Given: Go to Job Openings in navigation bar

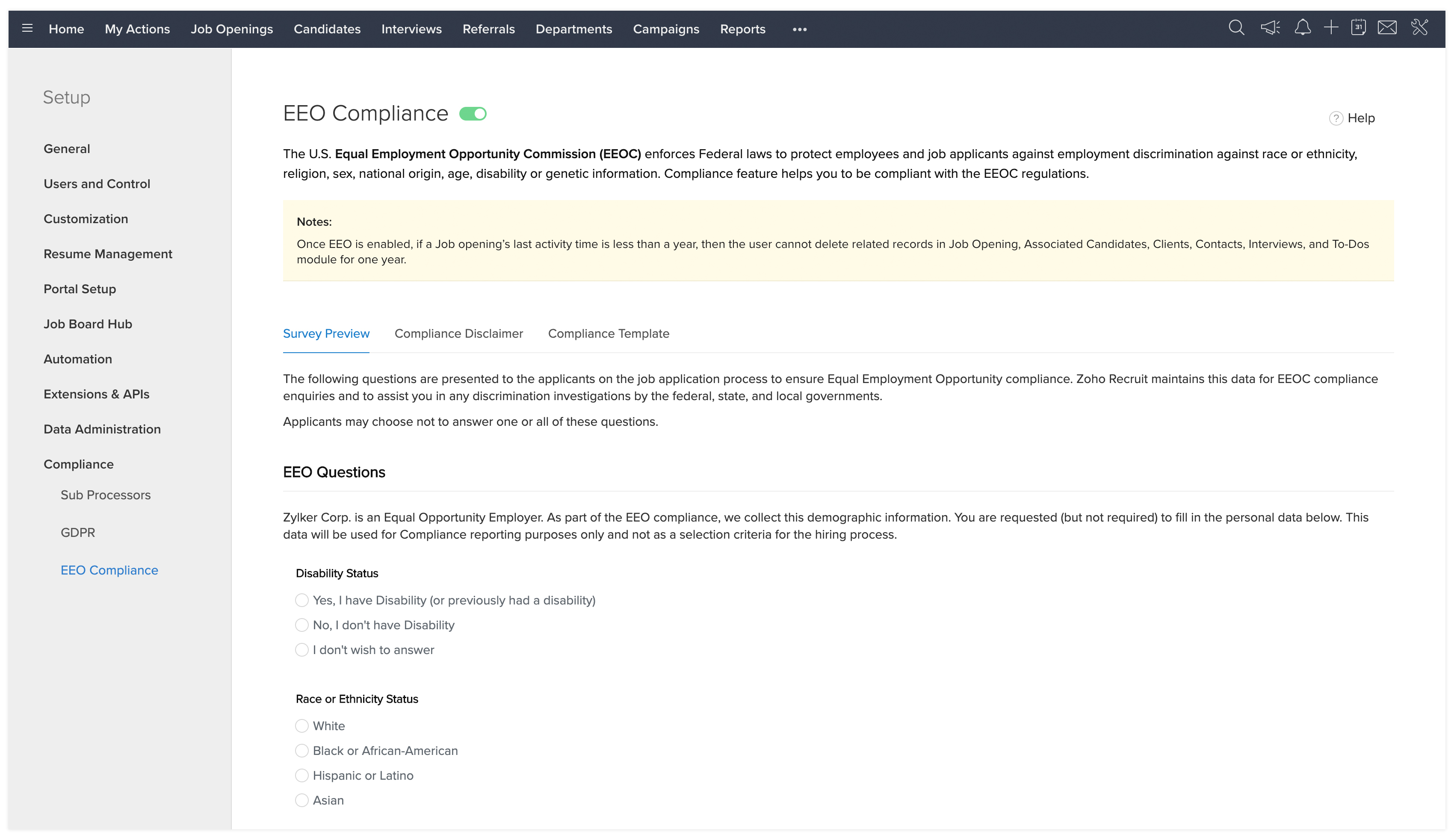Looking at the screenshot, I should coord(232,29).
